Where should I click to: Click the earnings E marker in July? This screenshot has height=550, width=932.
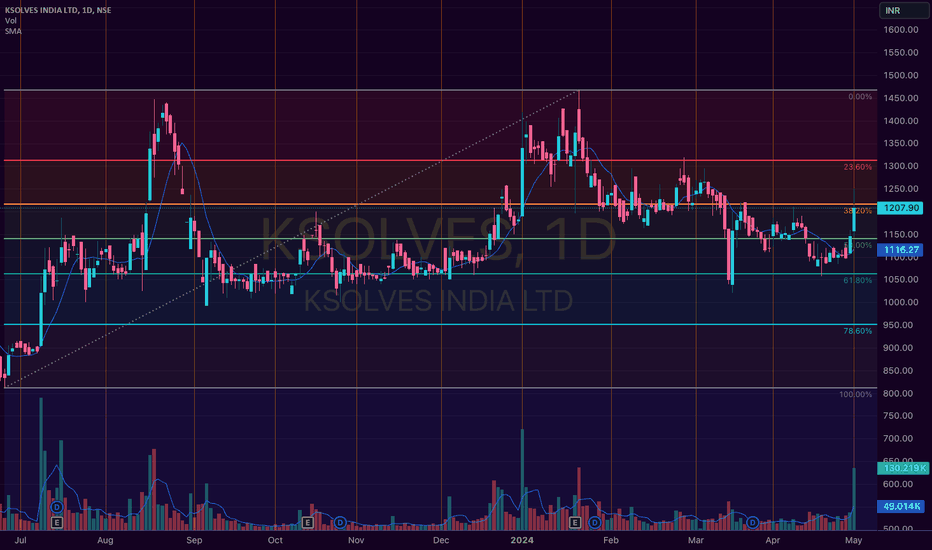pos(56,523)
